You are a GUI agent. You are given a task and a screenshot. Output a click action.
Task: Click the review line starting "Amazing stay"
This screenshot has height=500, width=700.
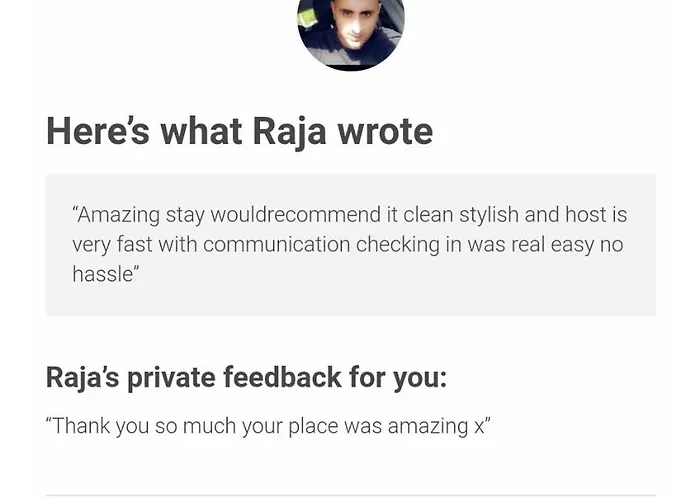tap(349, 215)
